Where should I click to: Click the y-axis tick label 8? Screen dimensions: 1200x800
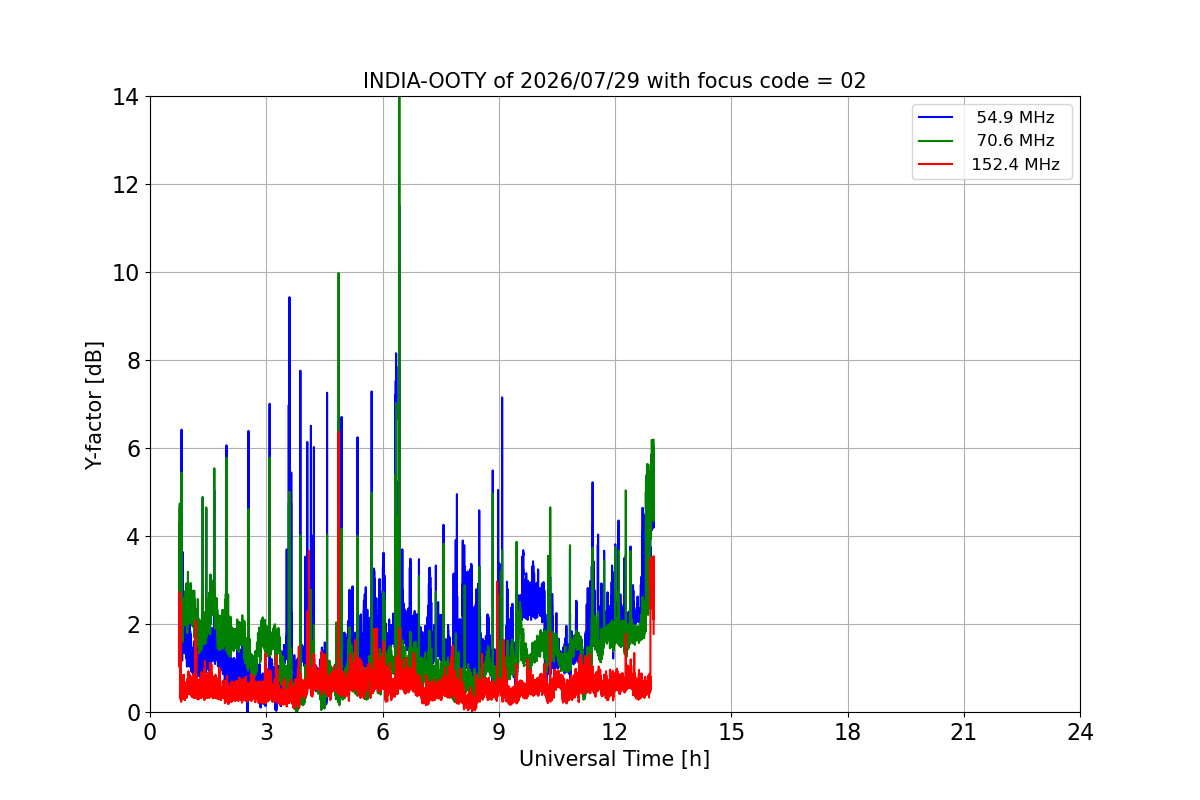(x=132, y=361)
